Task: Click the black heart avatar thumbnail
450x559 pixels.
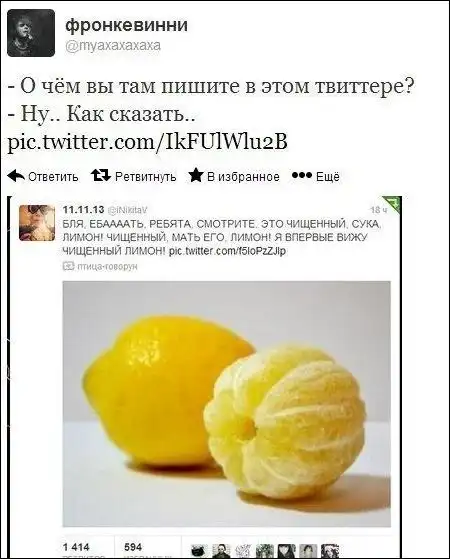Action: coord(287,551)
